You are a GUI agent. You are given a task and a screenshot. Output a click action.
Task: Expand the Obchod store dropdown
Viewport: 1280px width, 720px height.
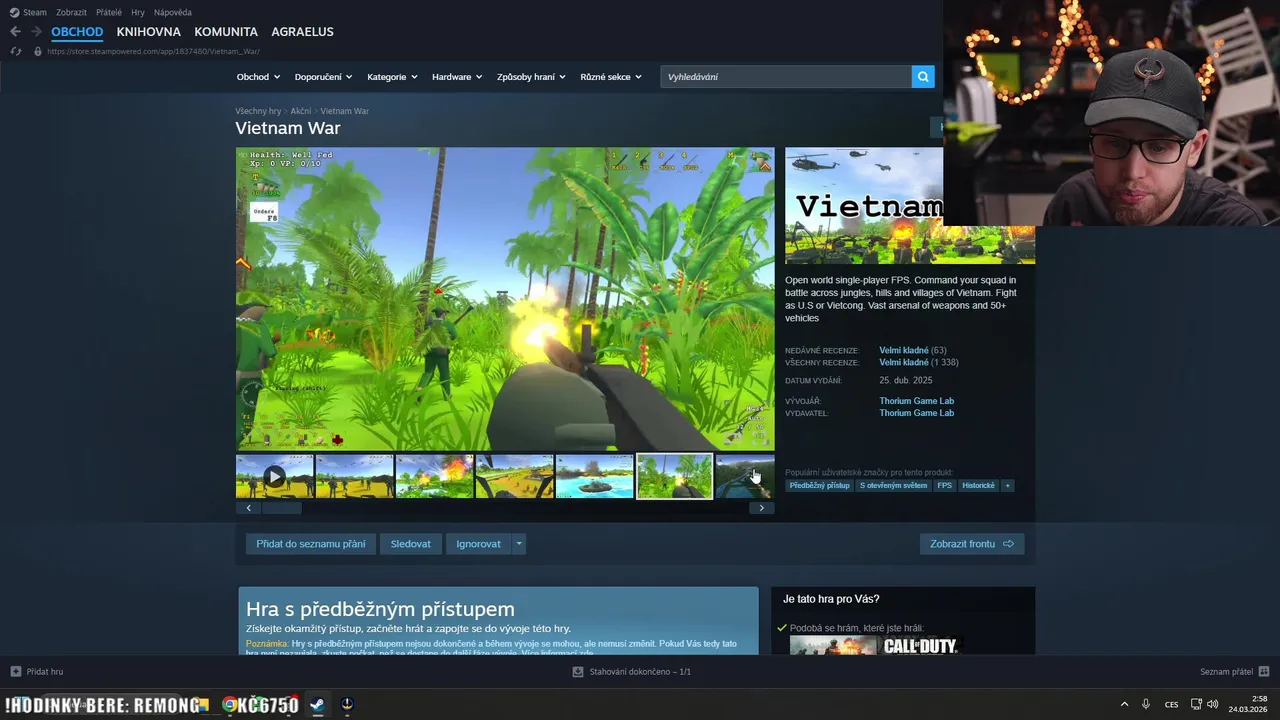258,77
